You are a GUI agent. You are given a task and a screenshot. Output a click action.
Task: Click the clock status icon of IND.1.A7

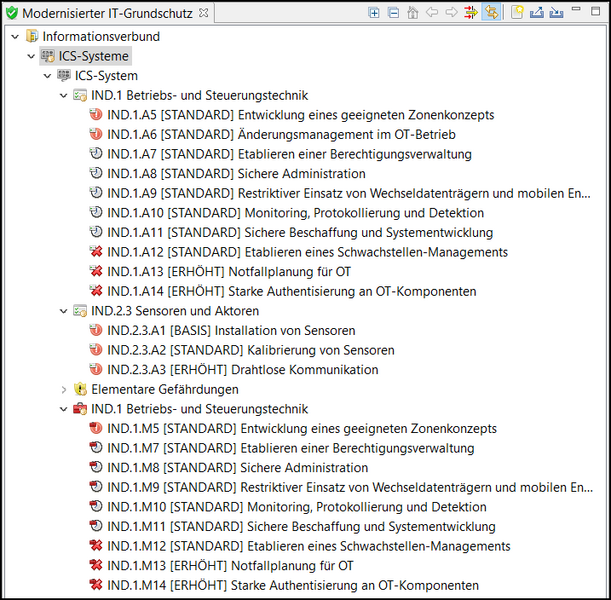pos(96,154)
